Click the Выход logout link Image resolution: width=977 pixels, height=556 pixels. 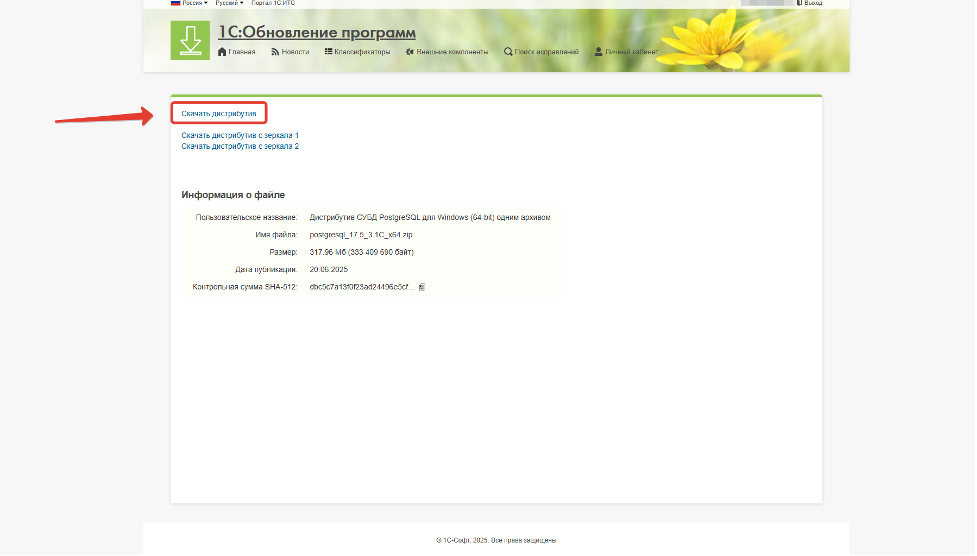(812, 3)
